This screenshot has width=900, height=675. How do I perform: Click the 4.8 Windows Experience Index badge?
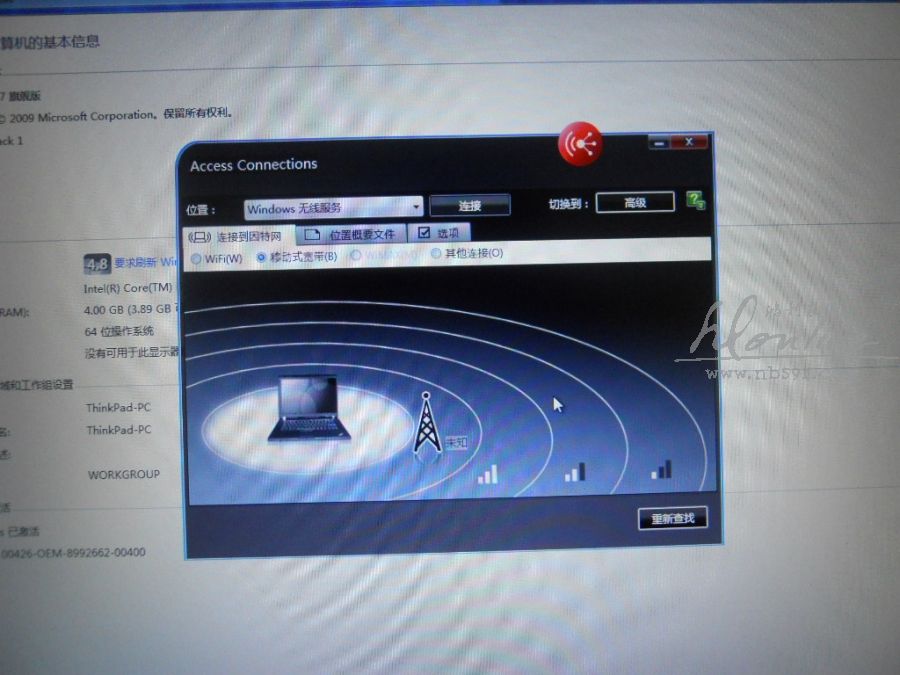tap(96, 265)
